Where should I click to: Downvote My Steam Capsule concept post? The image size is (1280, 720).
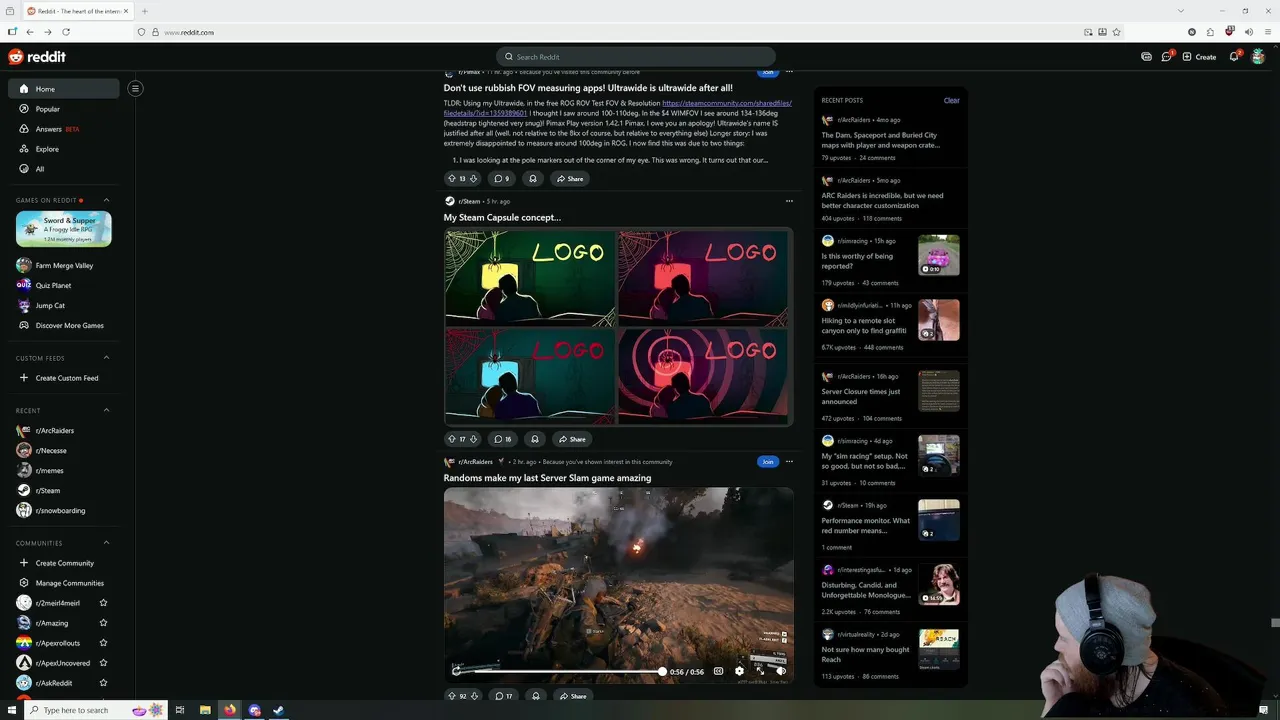(473, 439)
